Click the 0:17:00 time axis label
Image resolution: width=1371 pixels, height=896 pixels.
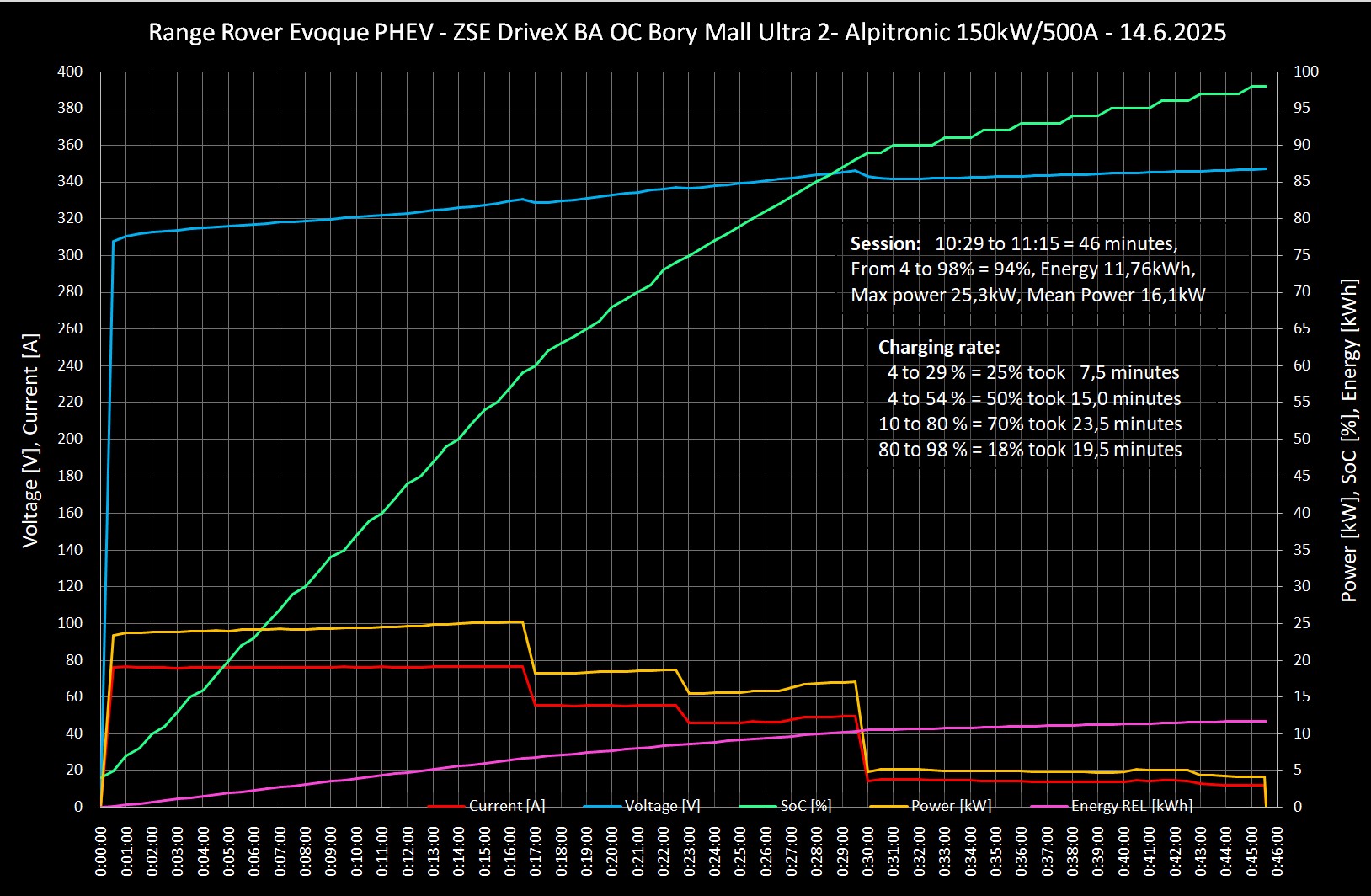coord(536,851)
